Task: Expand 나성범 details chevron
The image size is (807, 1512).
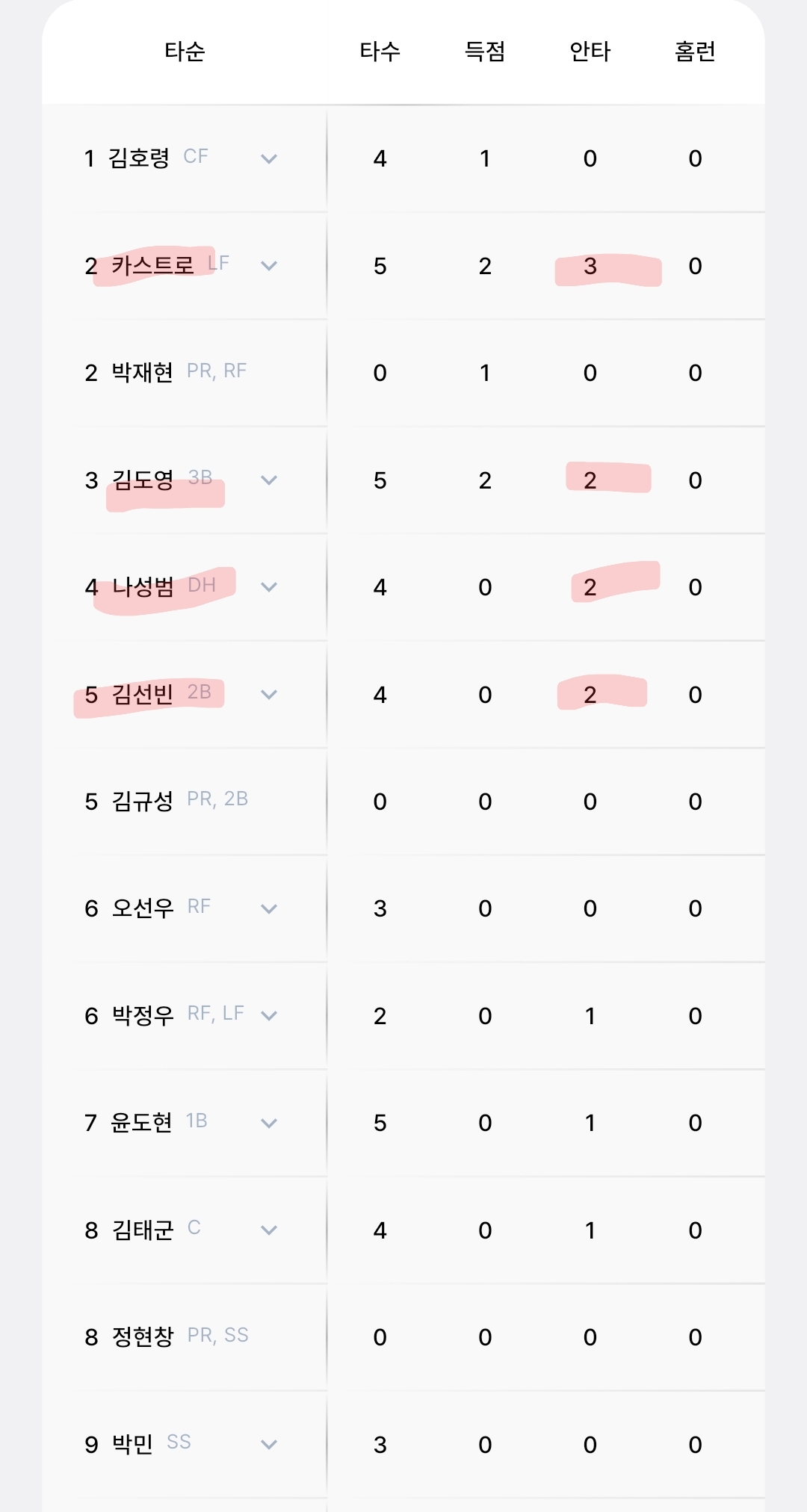Action: point(269,587)
